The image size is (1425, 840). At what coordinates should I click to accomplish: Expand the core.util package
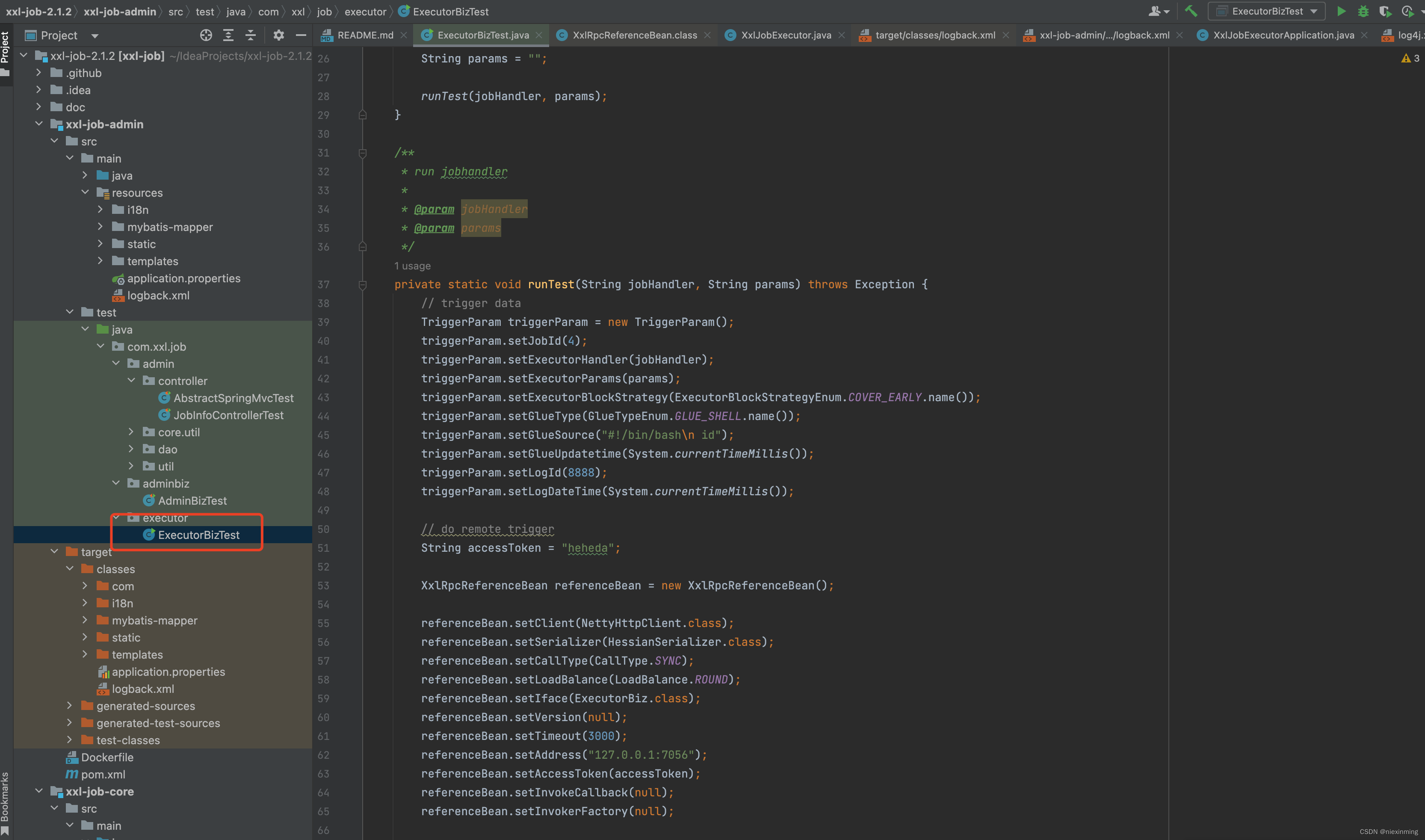point(131,432)
